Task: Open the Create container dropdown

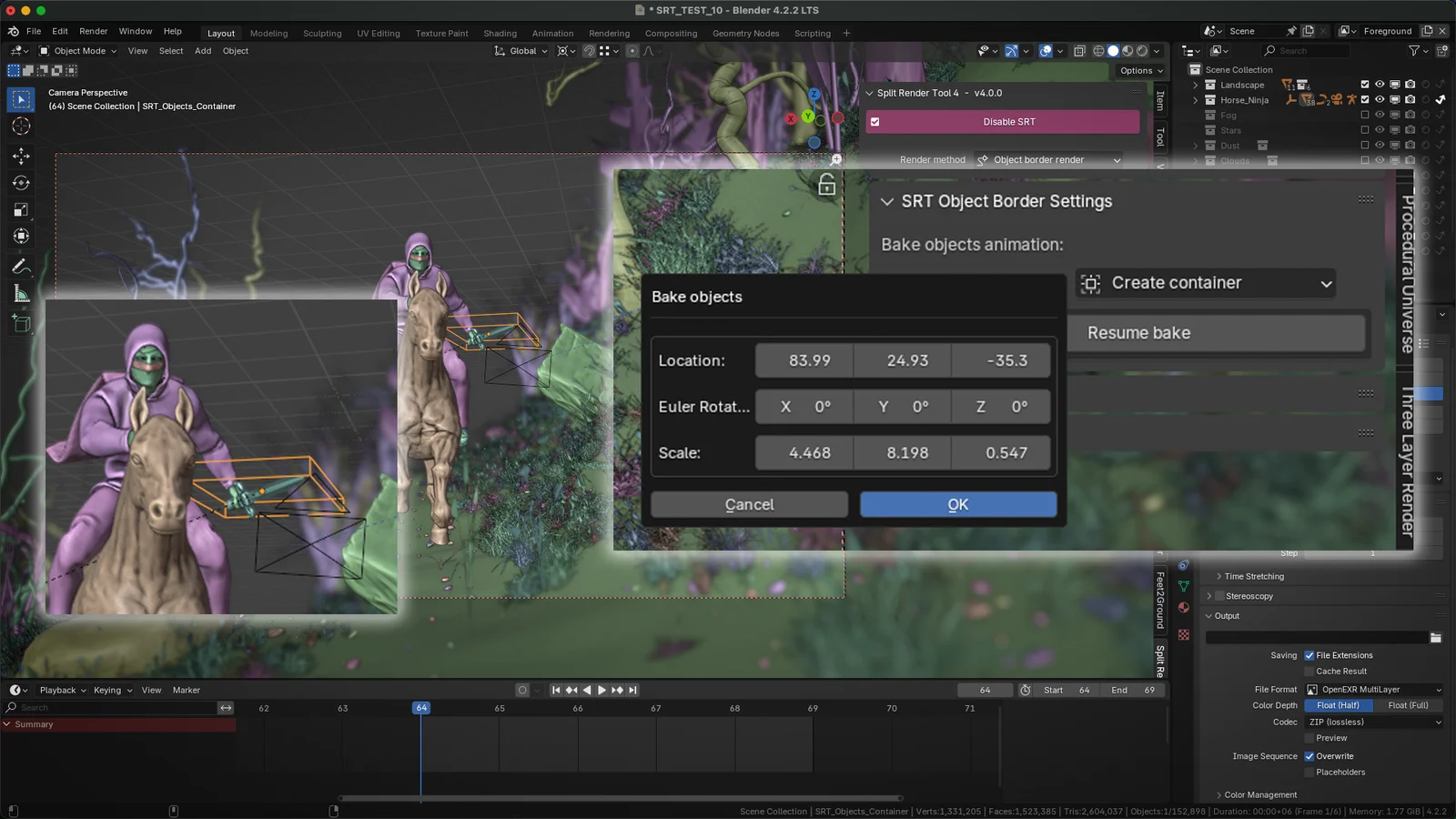Action: tap(1207, 283)
